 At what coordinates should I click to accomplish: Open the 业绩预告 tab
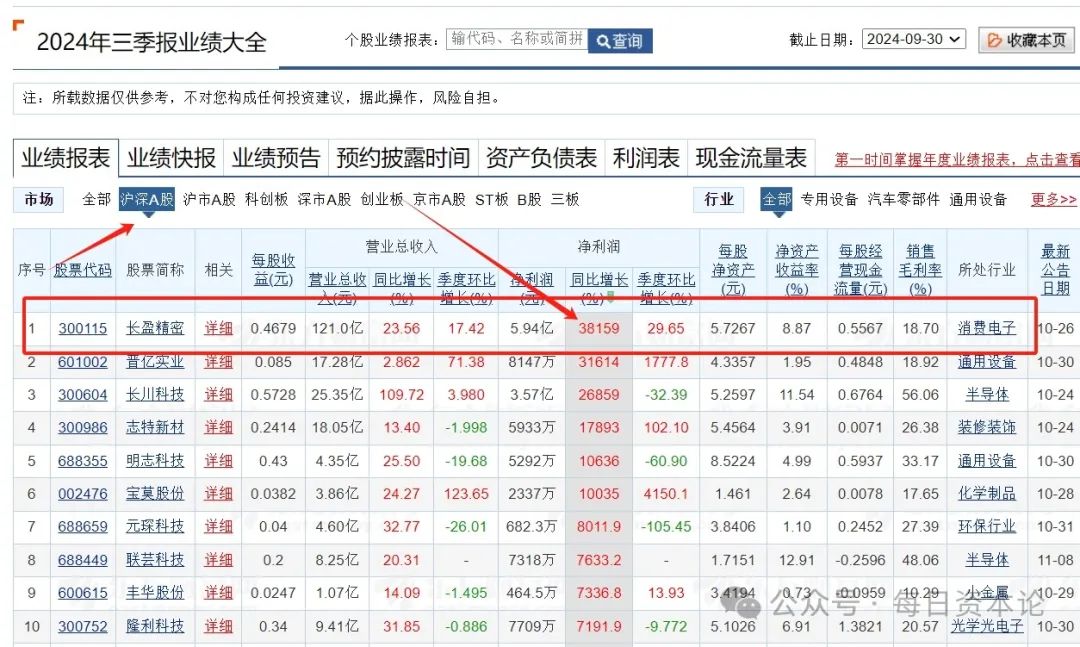point(276,158)
